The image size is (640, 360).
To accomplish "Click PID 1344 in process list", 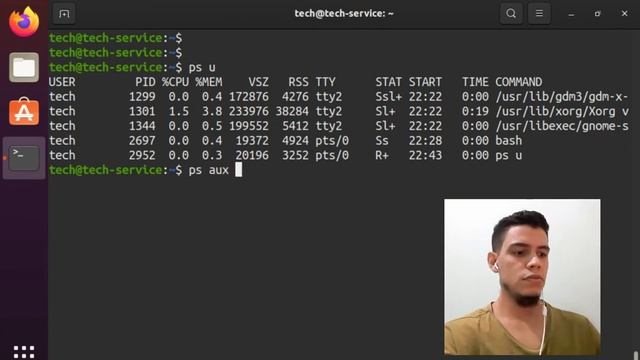I will click(142, 126).
